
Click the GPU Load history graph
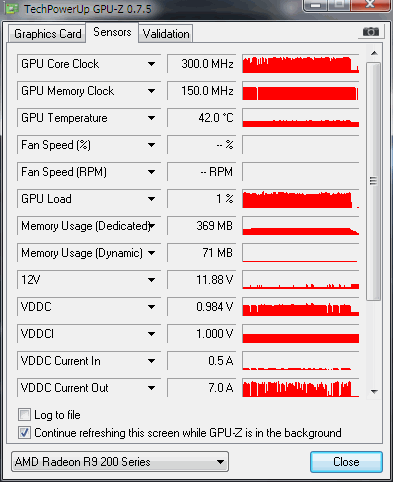point(301,199)
